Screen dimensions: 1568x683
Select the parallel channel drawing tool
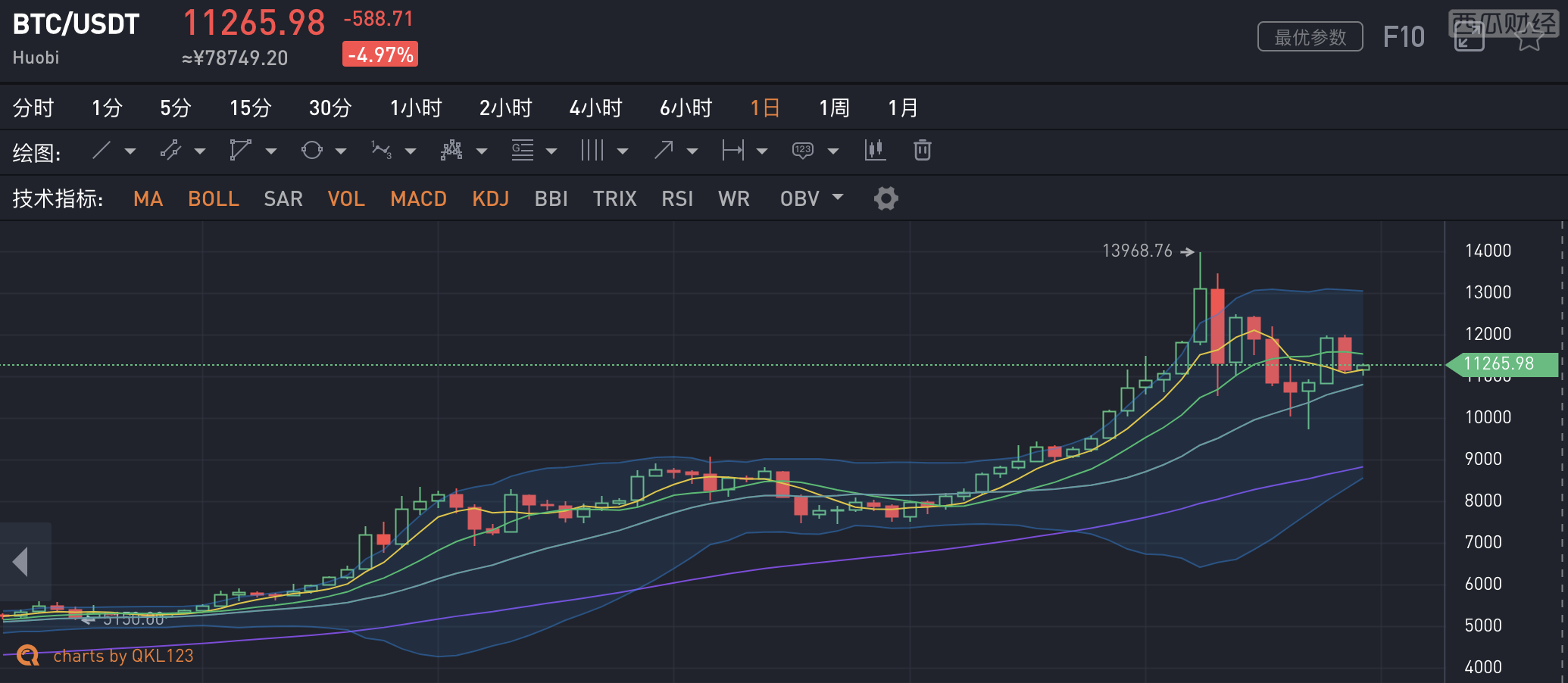tap(170, 150)
